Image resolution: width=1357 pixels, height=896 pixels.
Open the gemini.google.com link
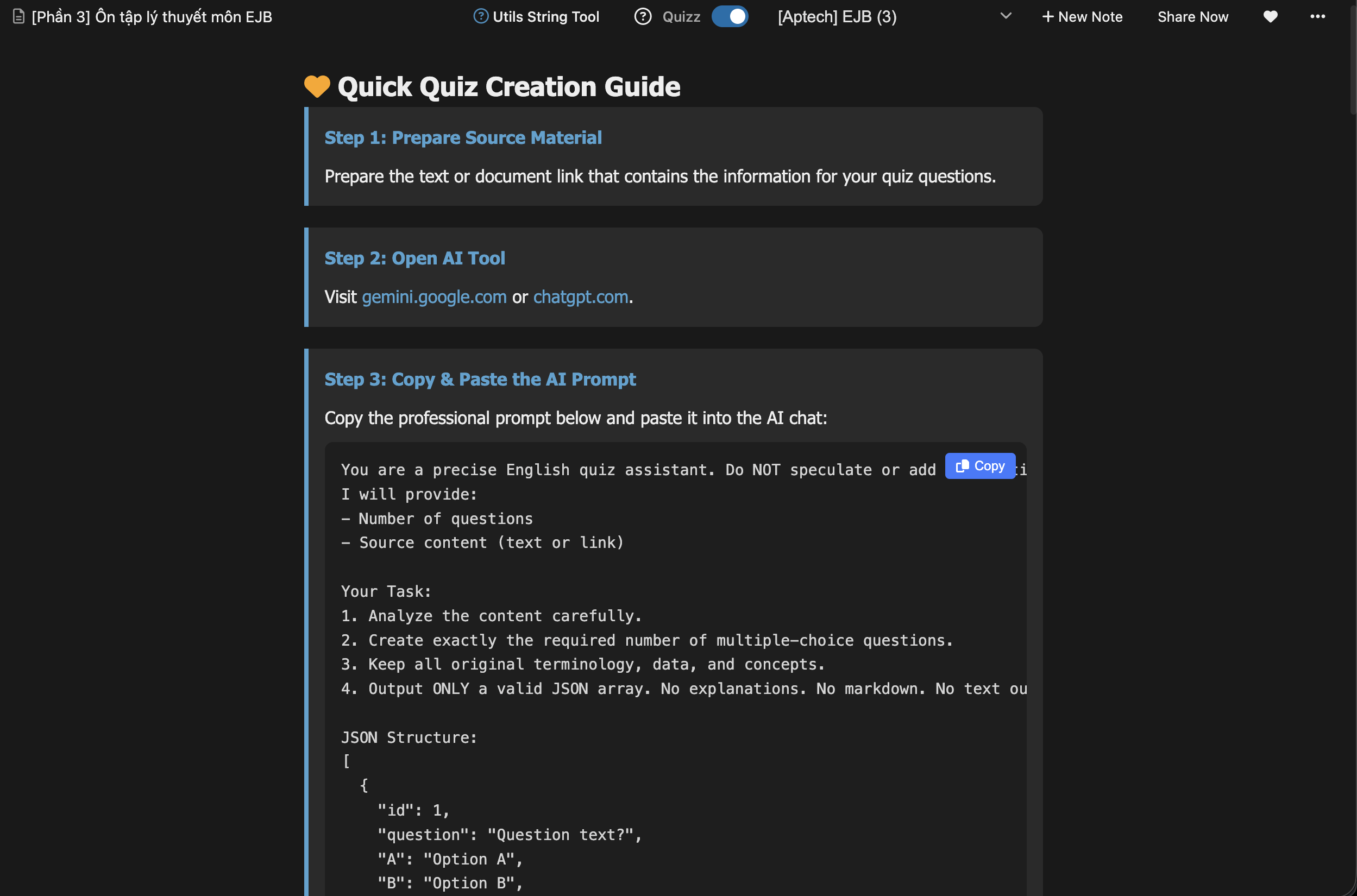coord(434,297)
